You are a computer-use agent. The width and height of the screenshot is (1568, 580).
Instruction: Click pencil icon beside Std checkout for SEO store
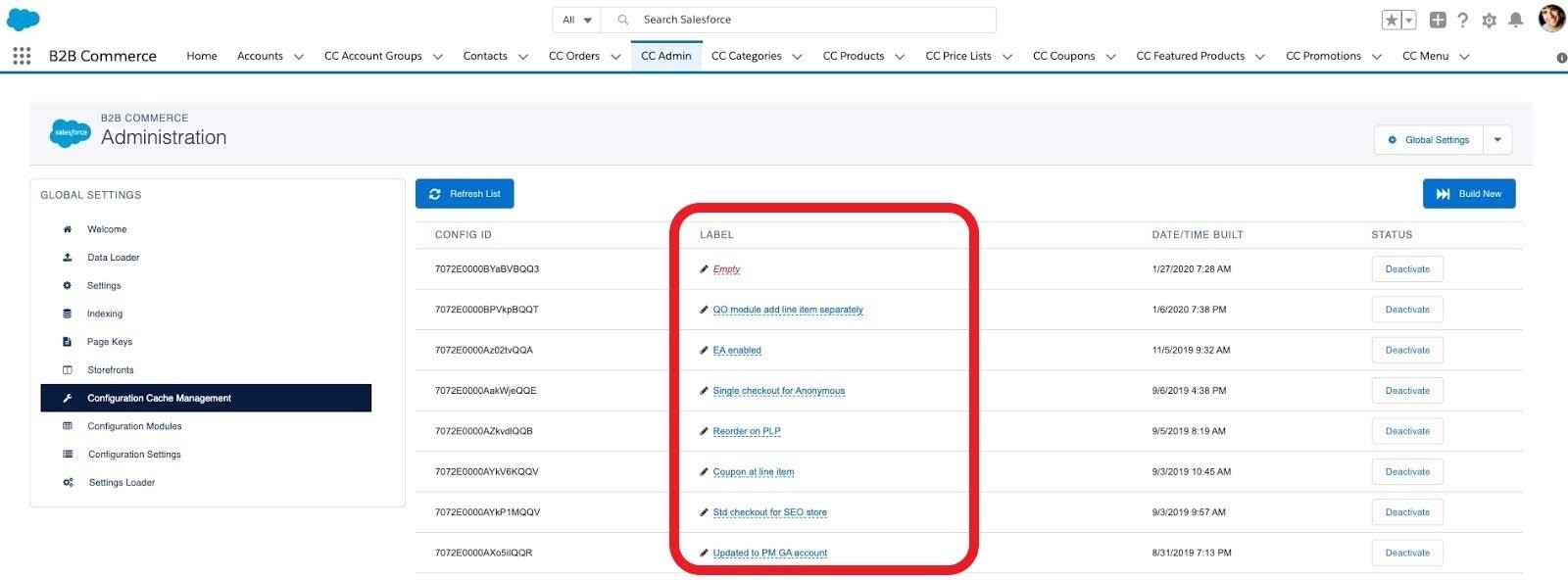tap(704, 512)
